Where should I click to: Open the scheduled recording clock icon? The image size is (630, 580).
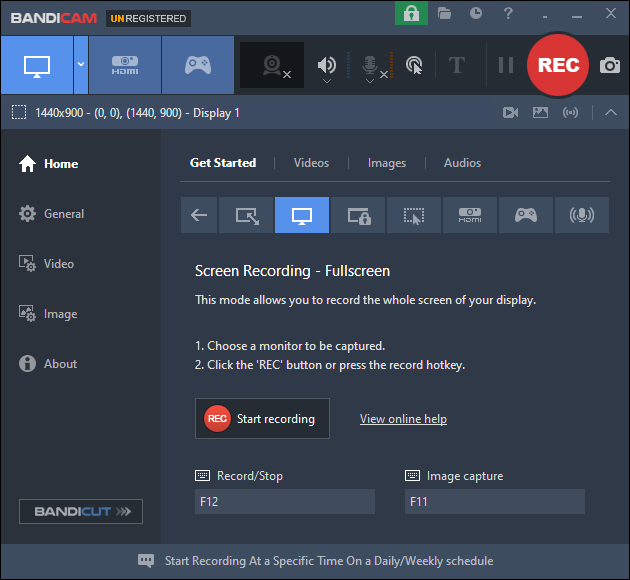476,13
